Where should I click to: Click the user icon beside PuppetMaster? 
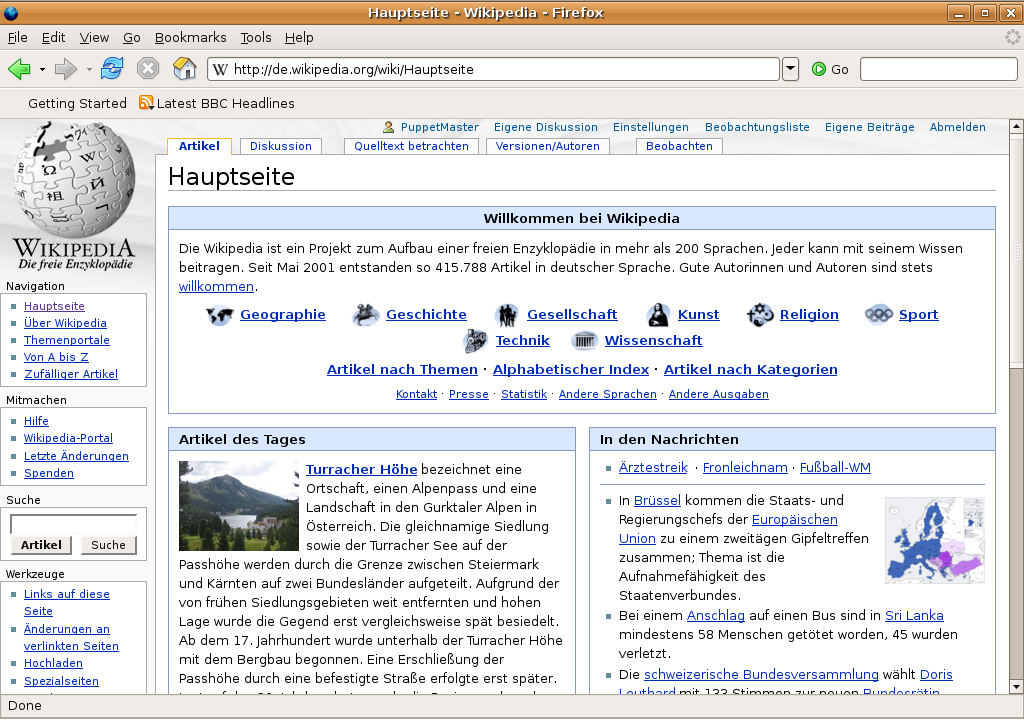coord(389,127)
